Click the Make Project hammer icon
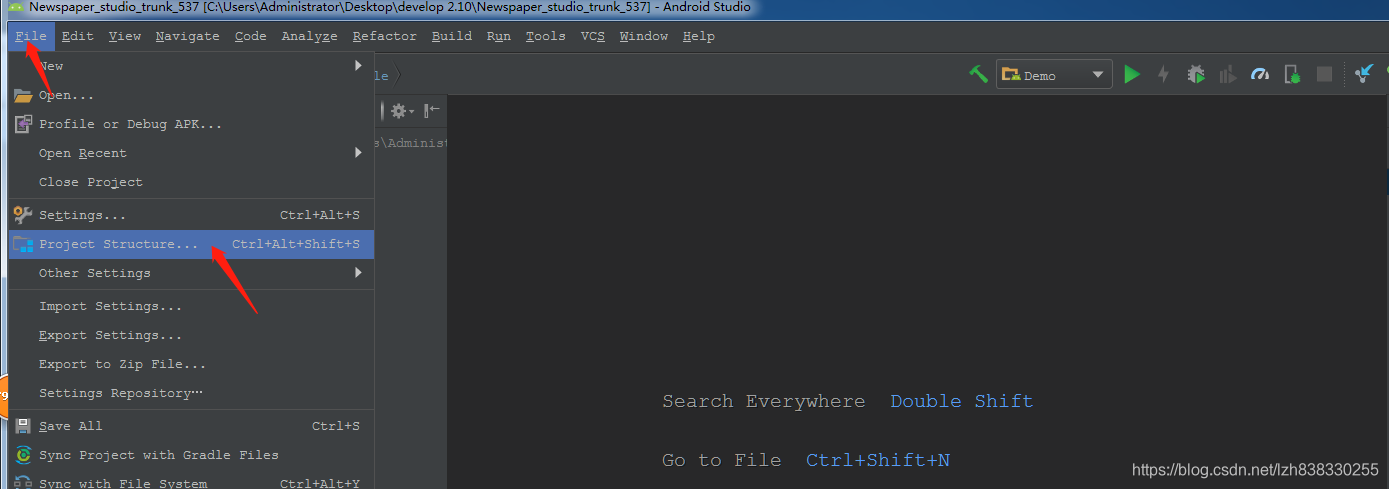This screenshot has width=1389, height=489. (x=979, y=74)
